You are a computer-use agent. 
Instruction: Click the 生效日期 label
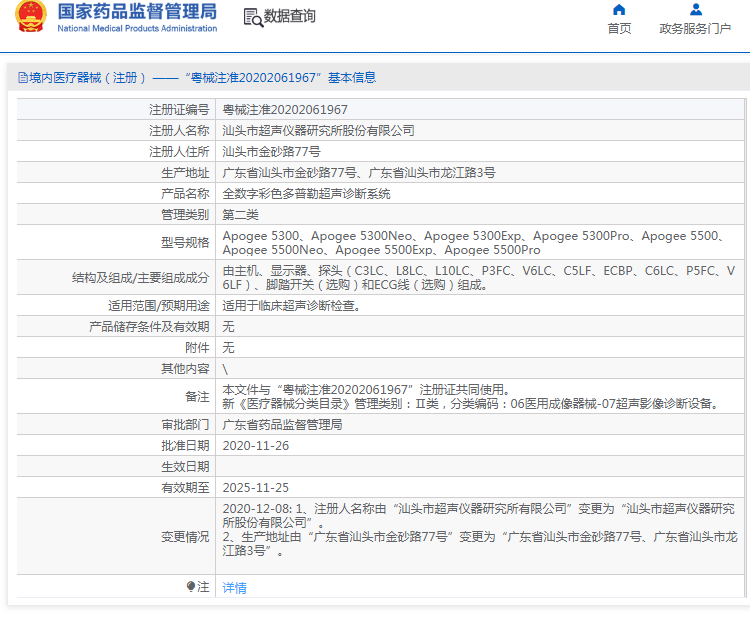185,467
